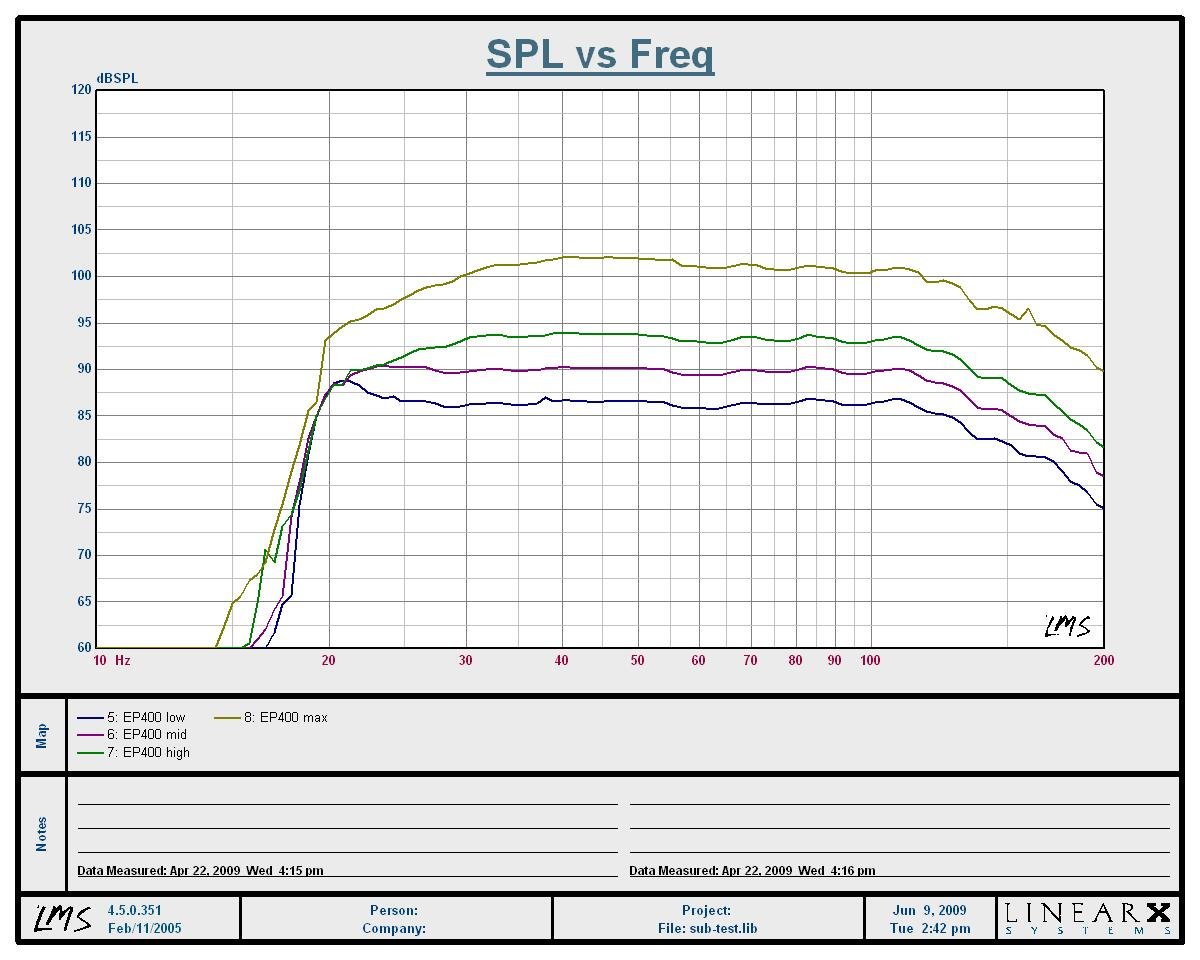The height and width of the screenshot is (960, 1200).
Task: Click the vertical Notes panel label
Action: click(x=42, y=834)
